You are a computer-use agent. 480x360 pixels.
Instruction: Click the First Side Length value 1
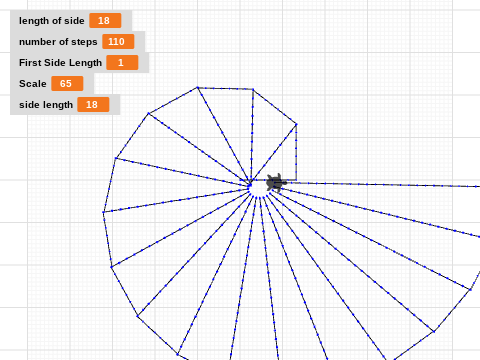pos(122,63)
